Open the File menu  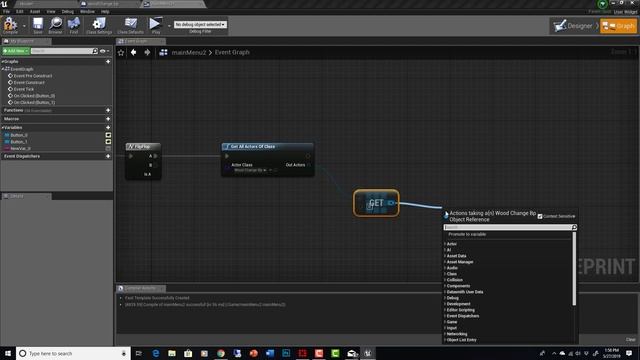coord(7,11)
